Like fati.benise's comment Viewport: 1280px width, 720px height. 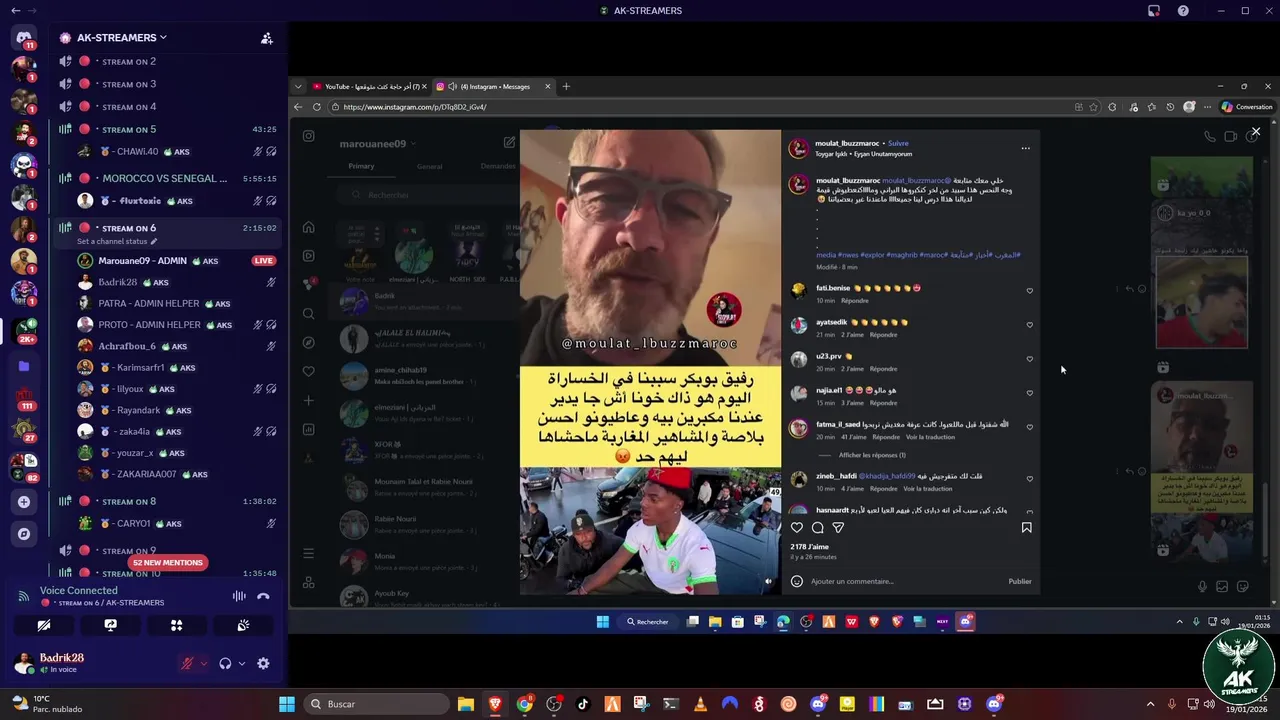tap(1030, 291)
